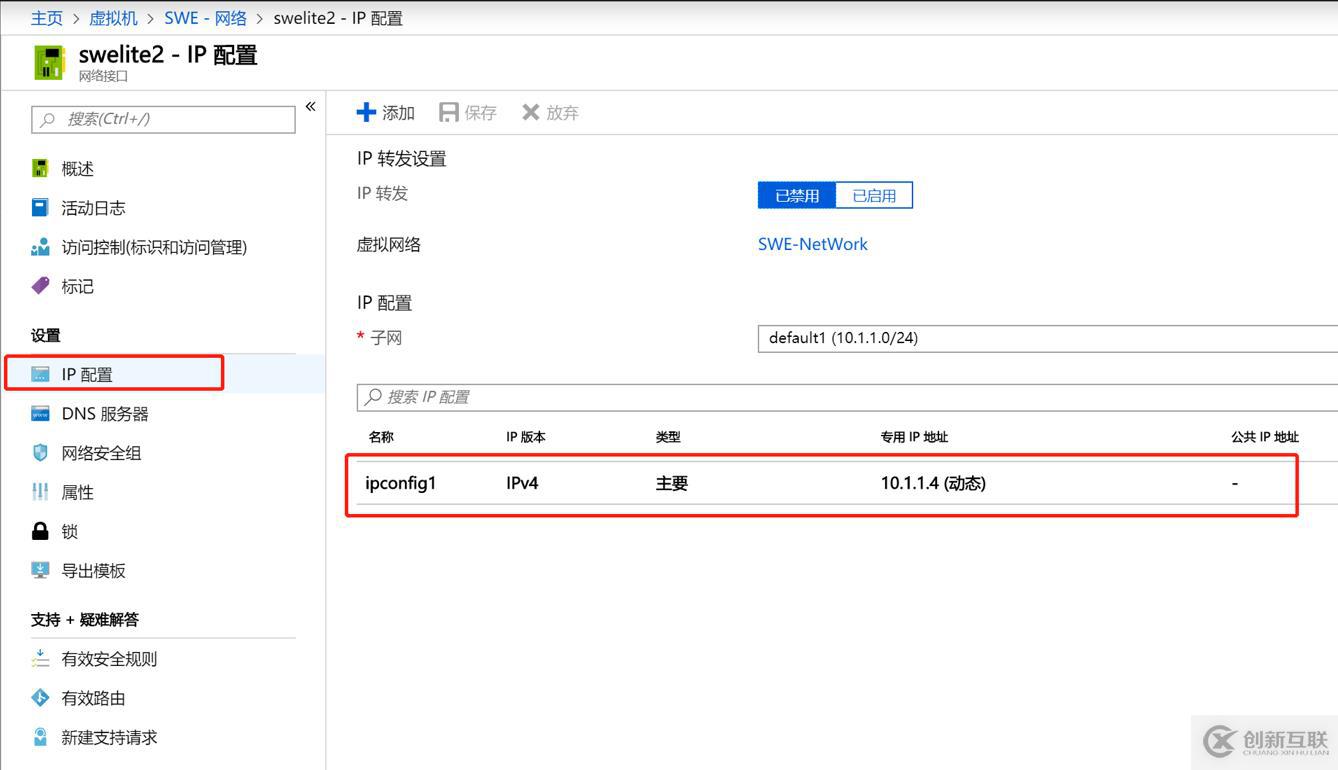The height and width of the screenshot is (770, 1338).
Task: Open the 标记 (Tags) panel
Action: 75,286
